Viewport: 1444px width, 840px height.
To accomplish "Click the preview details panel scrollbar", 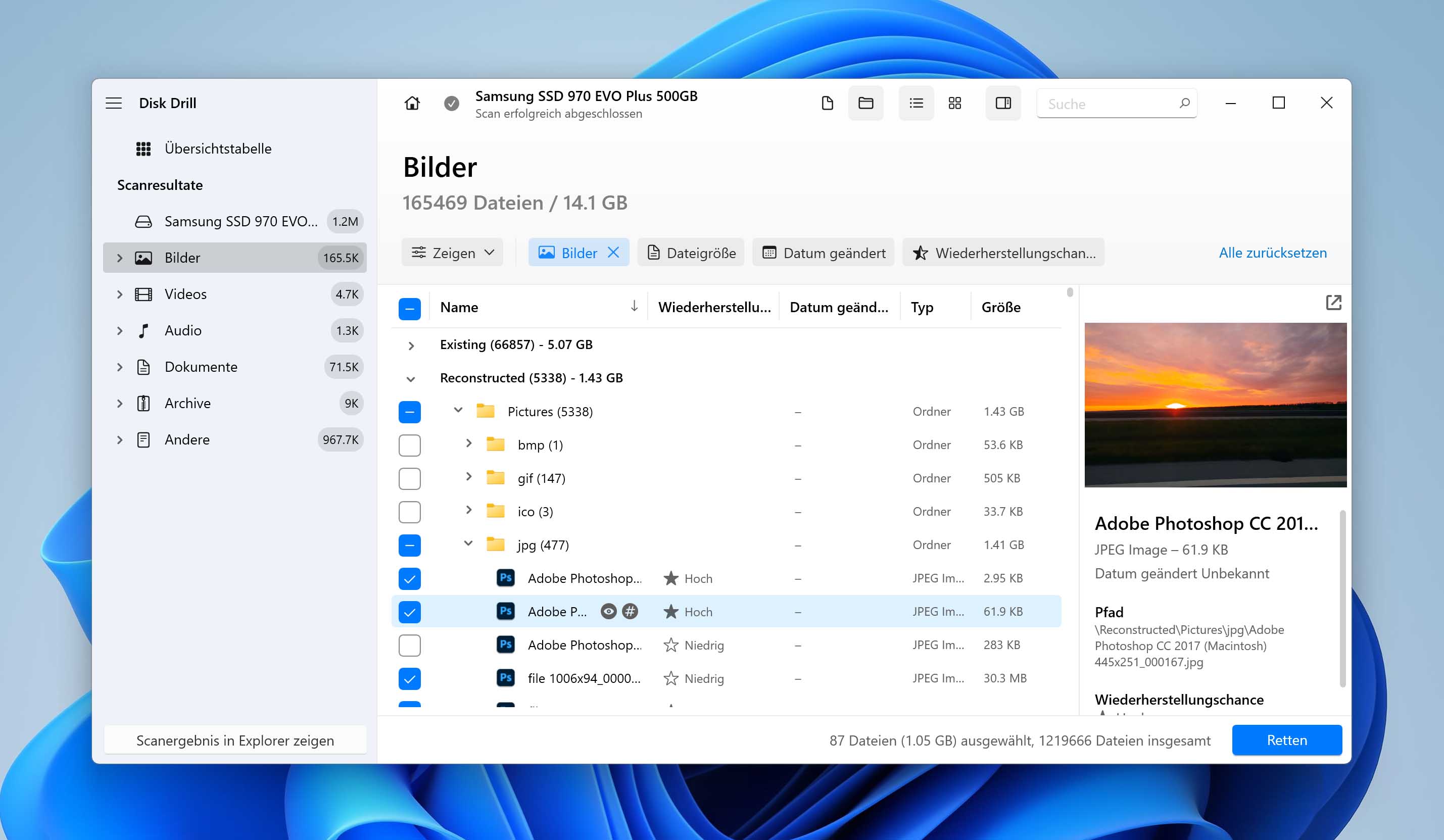I will point(1342,598).
